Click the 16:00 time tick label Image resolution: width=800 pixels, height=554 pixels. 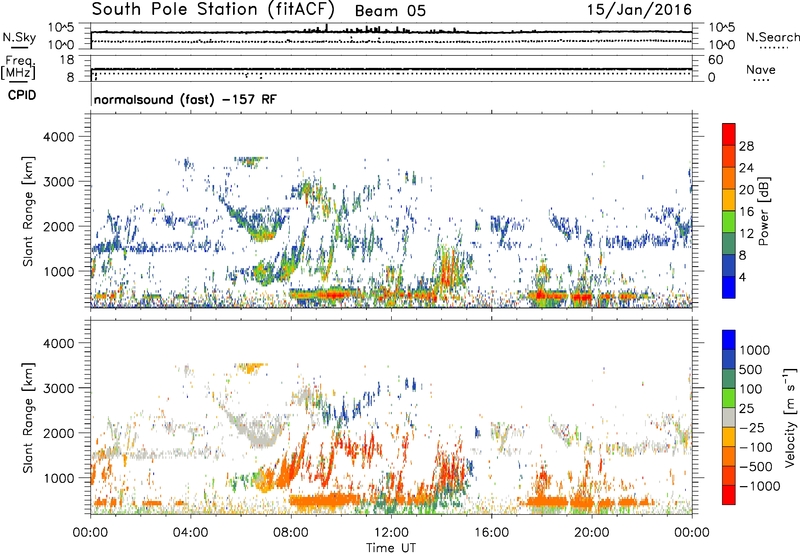click(x=491, y=533)
